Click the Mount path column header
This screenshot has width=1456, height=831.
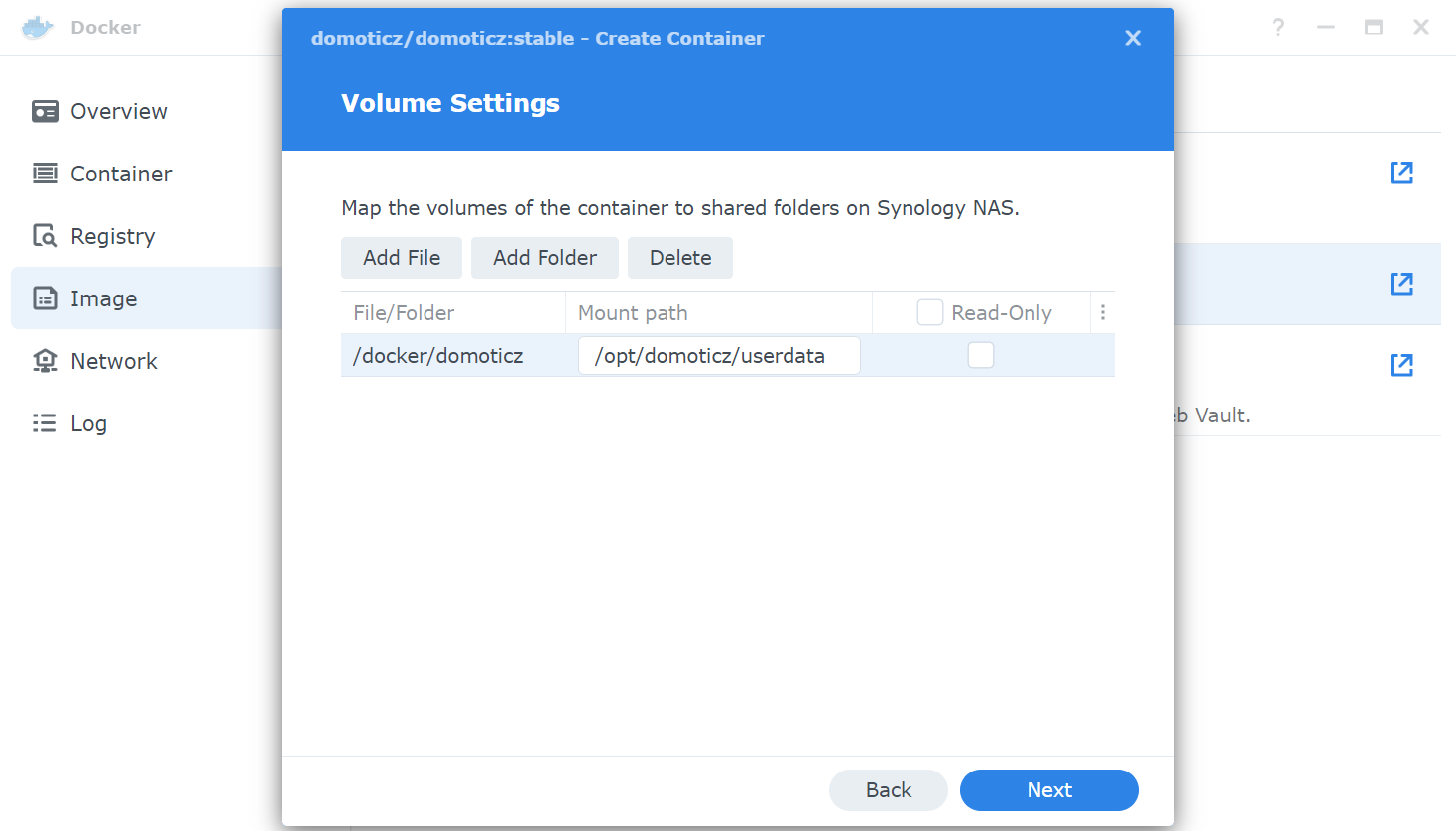pyautogui.click(x=719, y=312)
